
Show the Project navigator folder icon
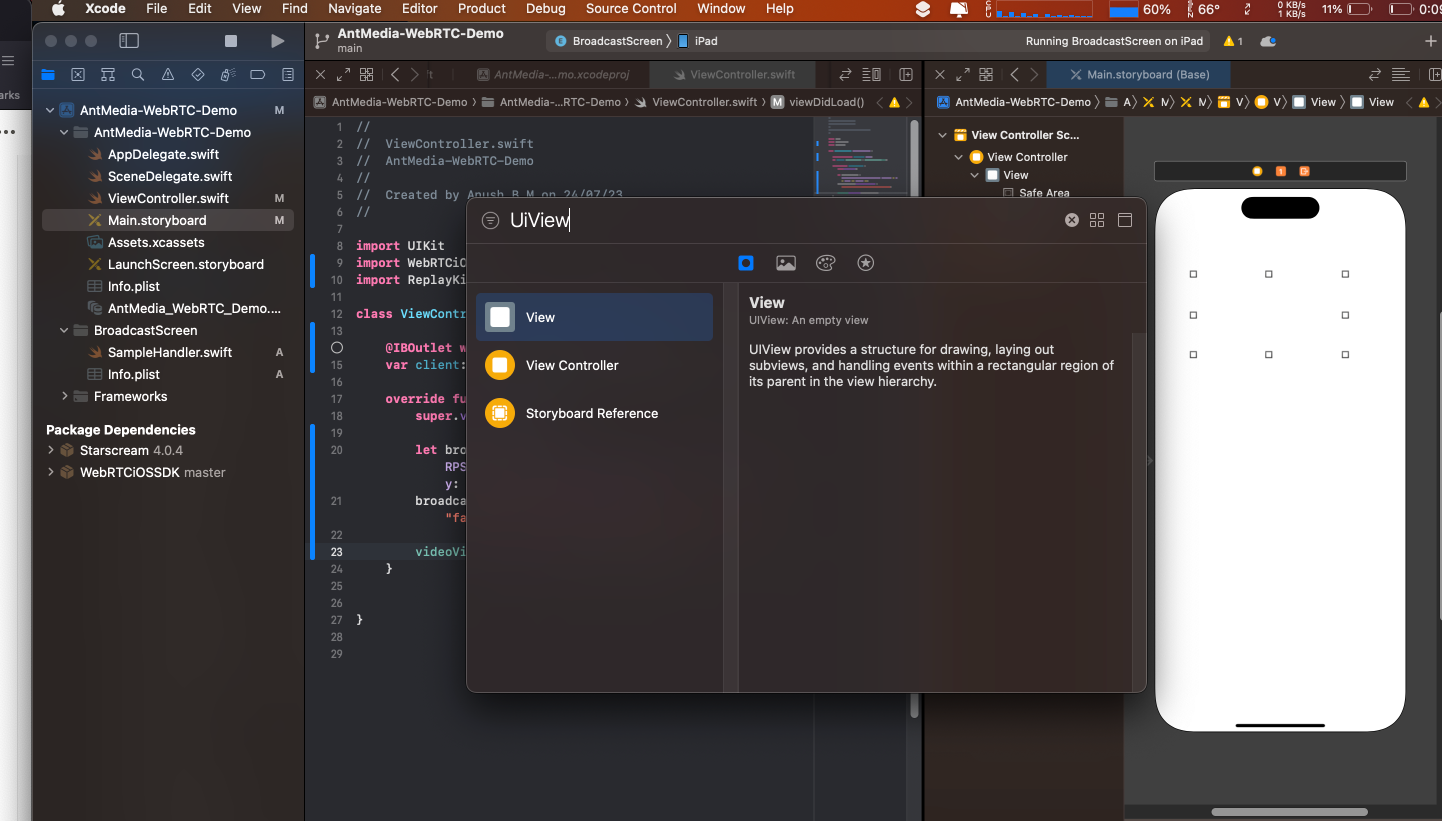coord(47,75)
